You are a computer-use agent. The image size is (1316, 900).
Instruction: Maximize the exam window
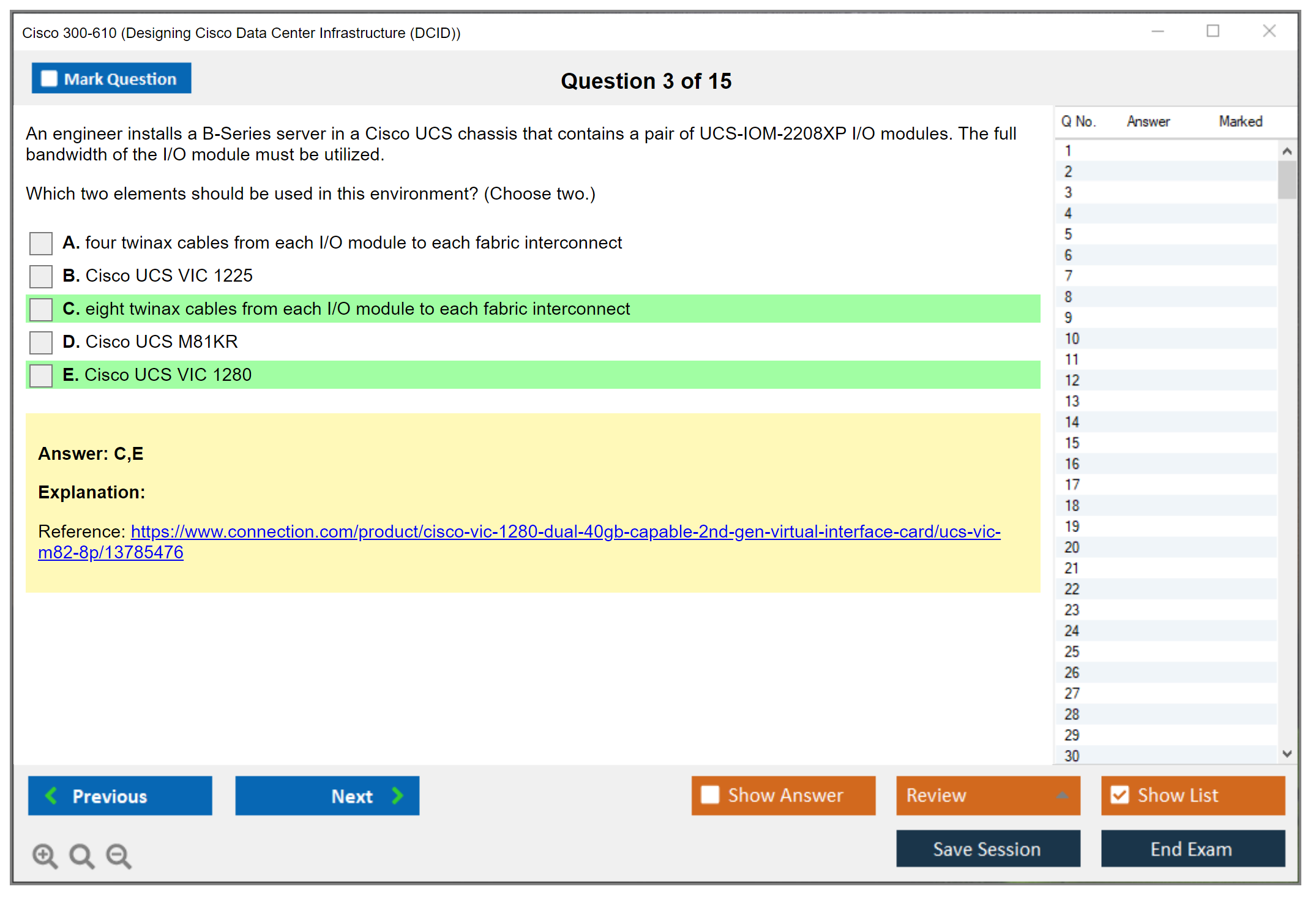tap(1213, 31)
